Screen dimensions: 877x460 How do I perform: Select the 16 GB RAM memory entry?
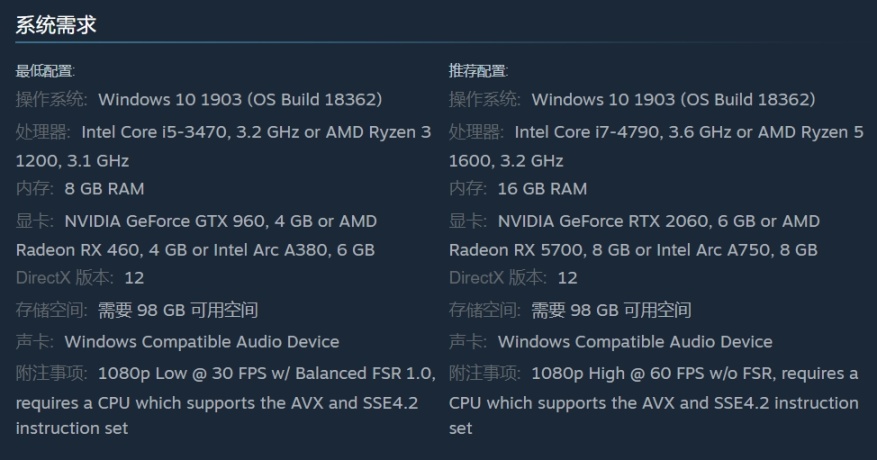click(x=542, y=189)
